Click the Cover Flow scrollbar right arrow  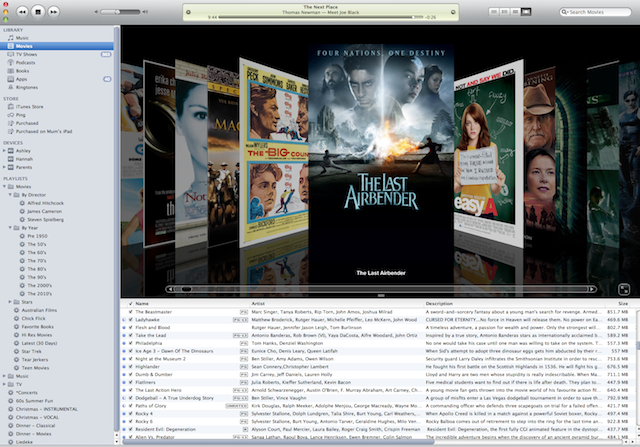tap(591, 289)
